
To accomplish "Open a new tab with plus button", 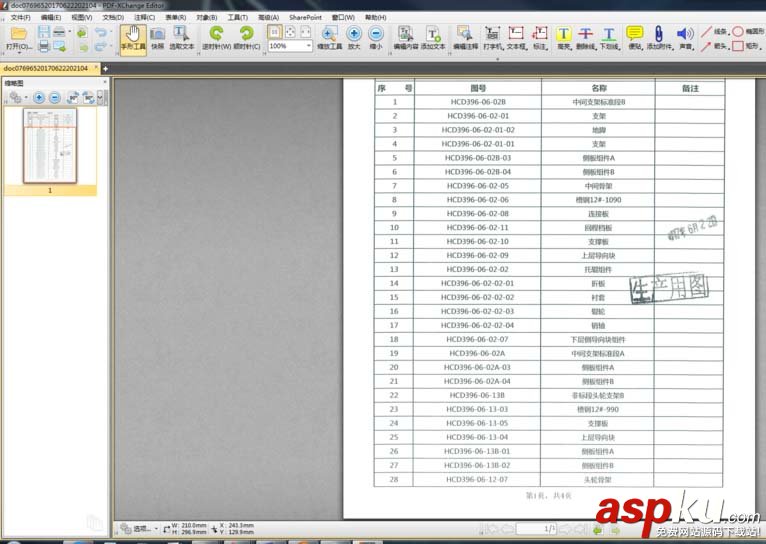I will click(105, 69).
